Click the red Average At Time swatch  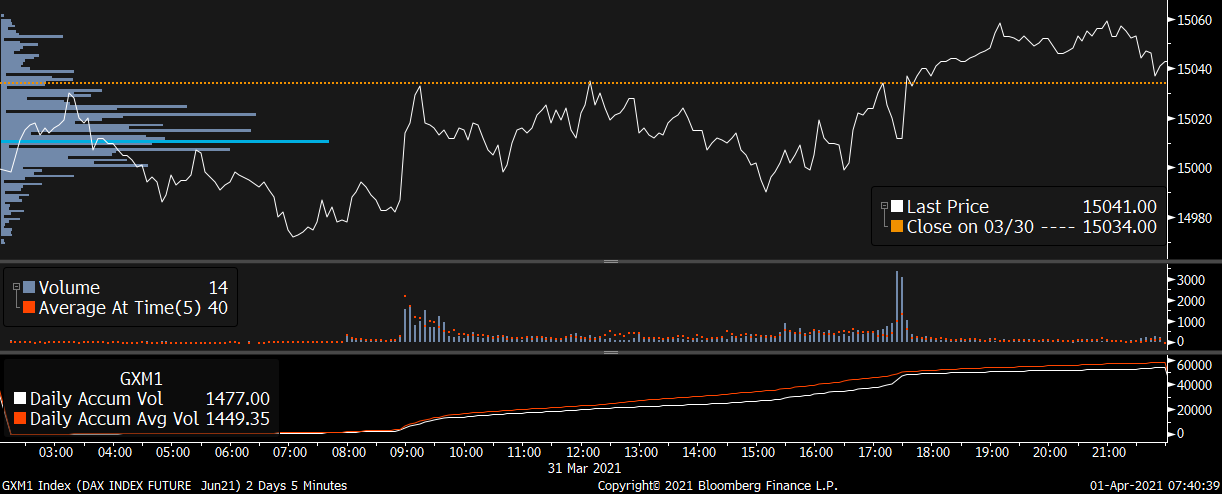pyautogui.click(x=30, y=308)
